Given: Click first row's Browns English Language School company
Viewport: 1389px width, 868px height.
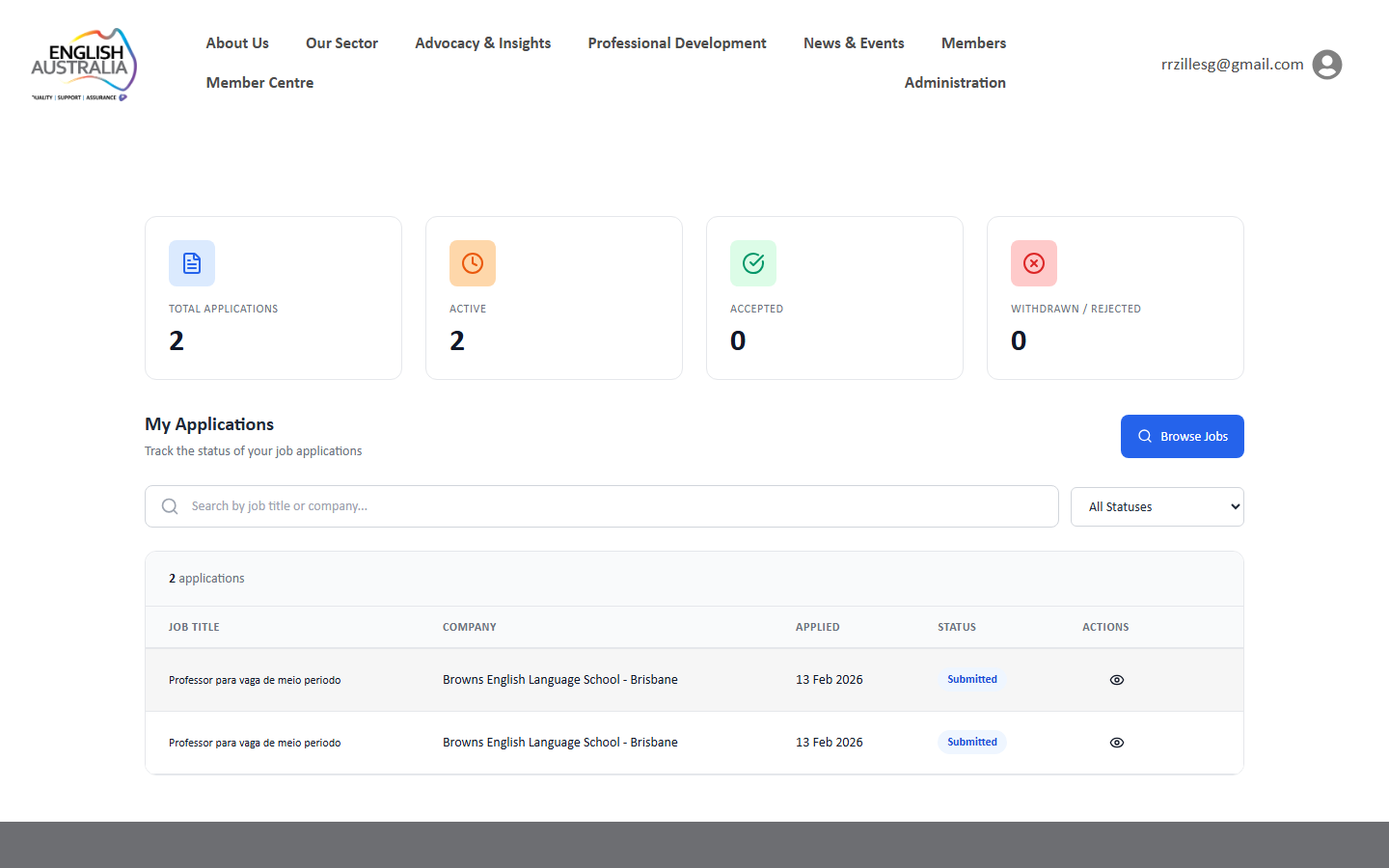Looking at the screenshot, I should click(x=560, y=680).
